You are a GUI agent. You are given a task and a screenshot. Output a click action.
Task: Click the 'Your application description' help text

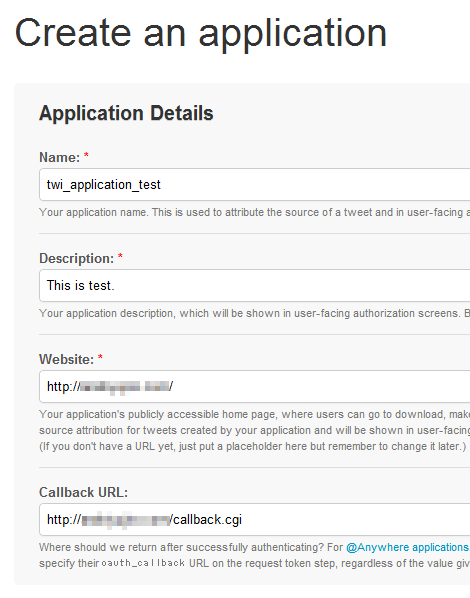[x=254, y=313]
